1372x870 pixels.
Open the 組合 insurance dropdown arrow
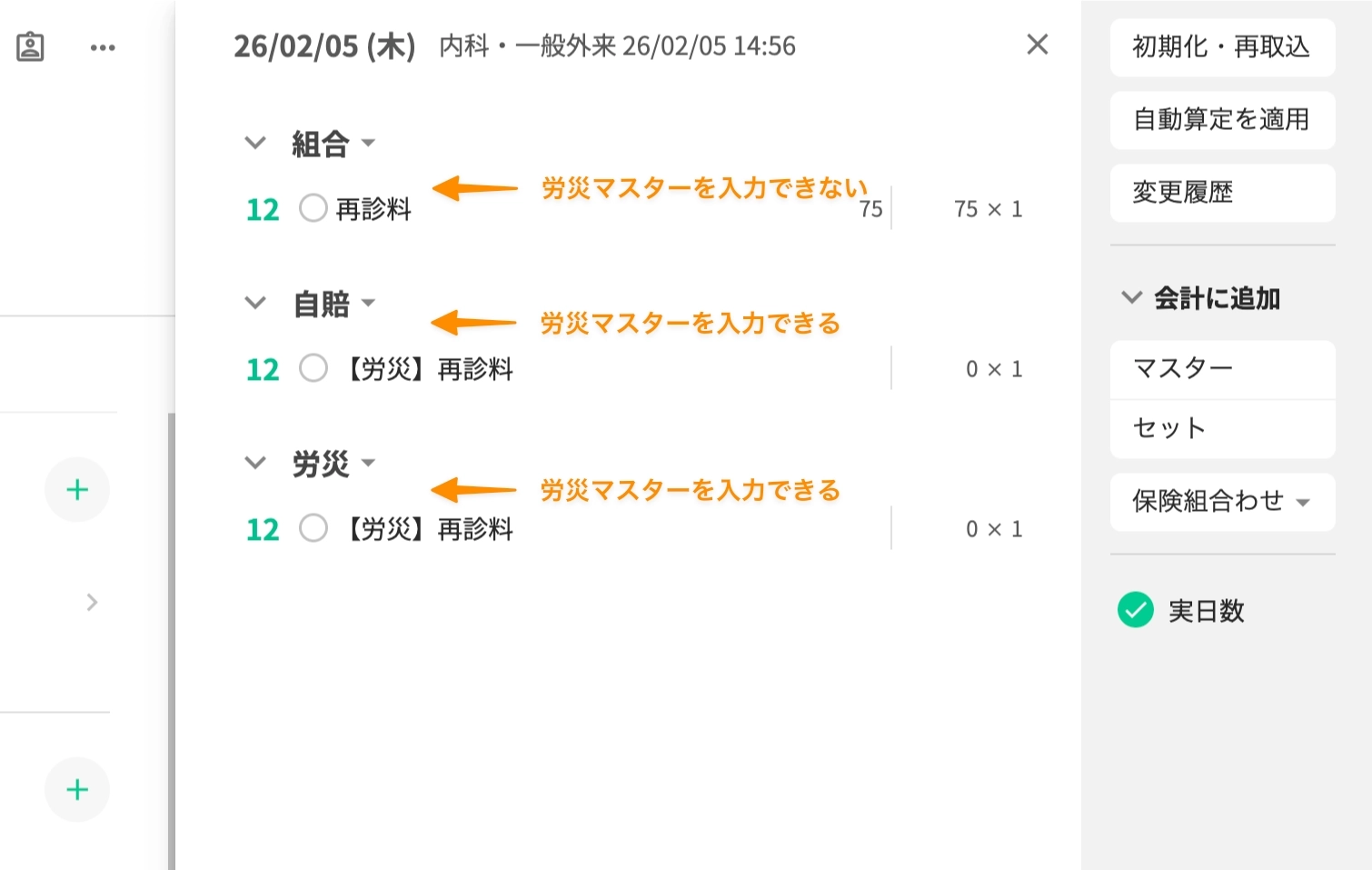coord(368,143)
